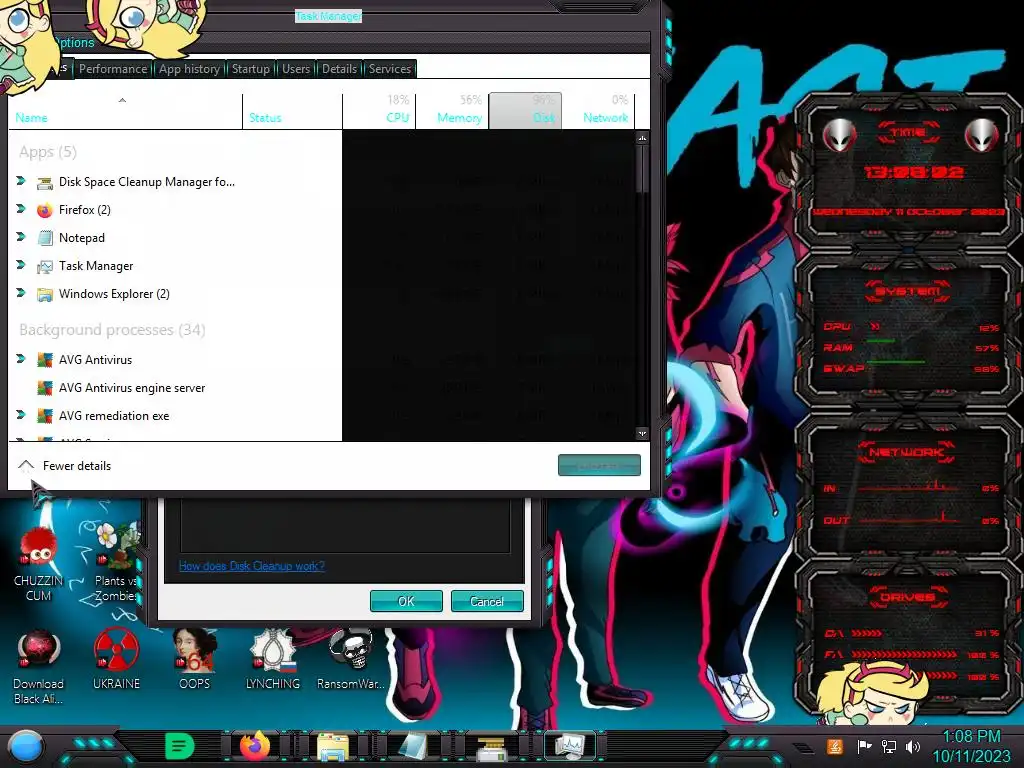Open the UKRAINE desktop shortcut
The image size is (1024, 768).
coord(116,660)
